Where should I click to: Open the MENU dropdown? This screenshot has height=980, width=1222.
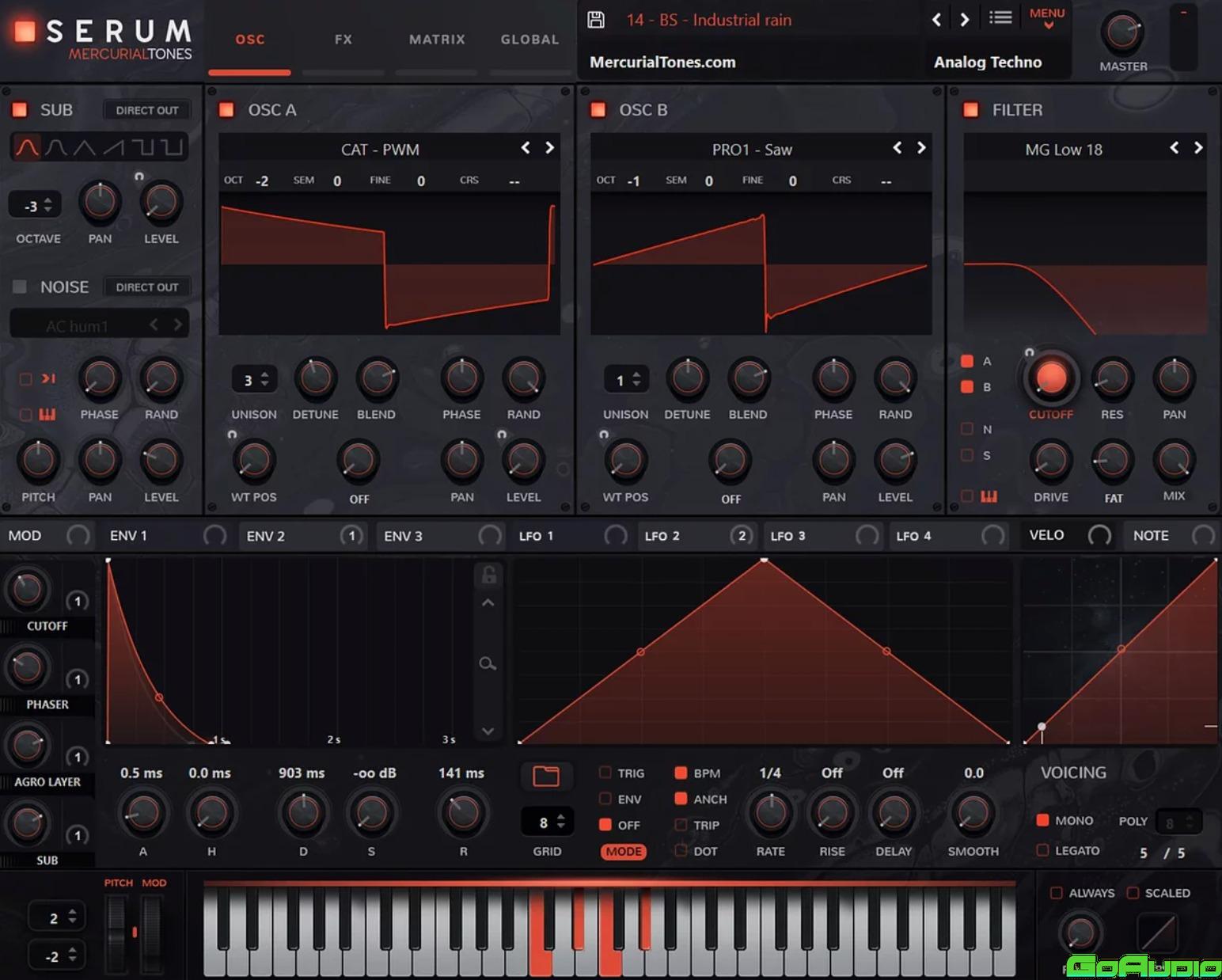point(1046,18)
